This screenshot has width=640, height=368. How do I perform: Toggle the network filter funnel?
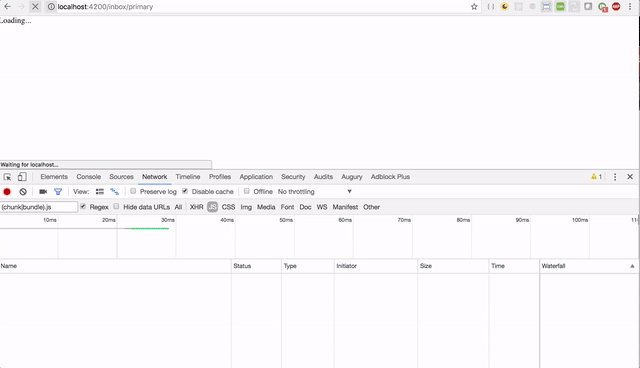point(58,192)
